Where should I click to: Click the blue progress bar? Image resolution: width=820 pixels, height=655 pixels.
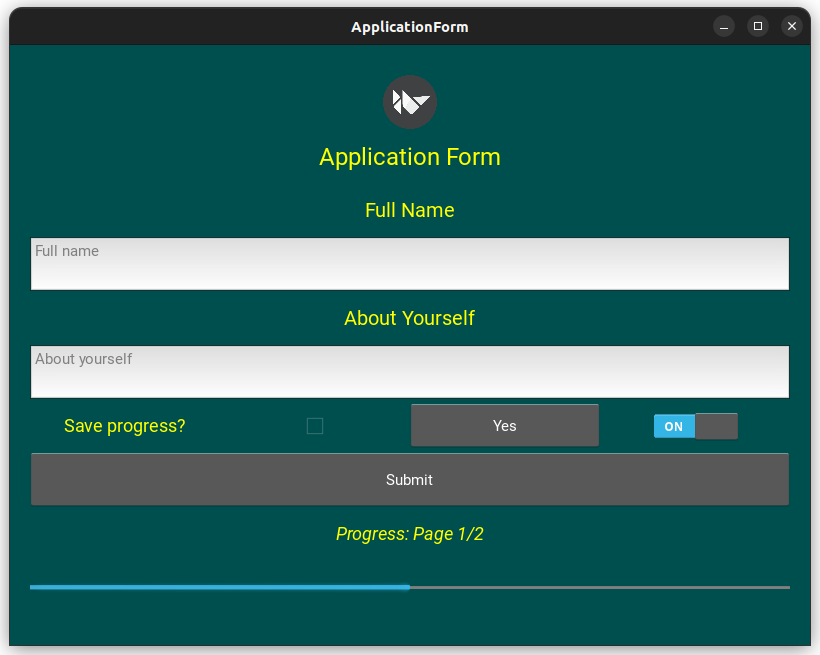tap(409, 588)
